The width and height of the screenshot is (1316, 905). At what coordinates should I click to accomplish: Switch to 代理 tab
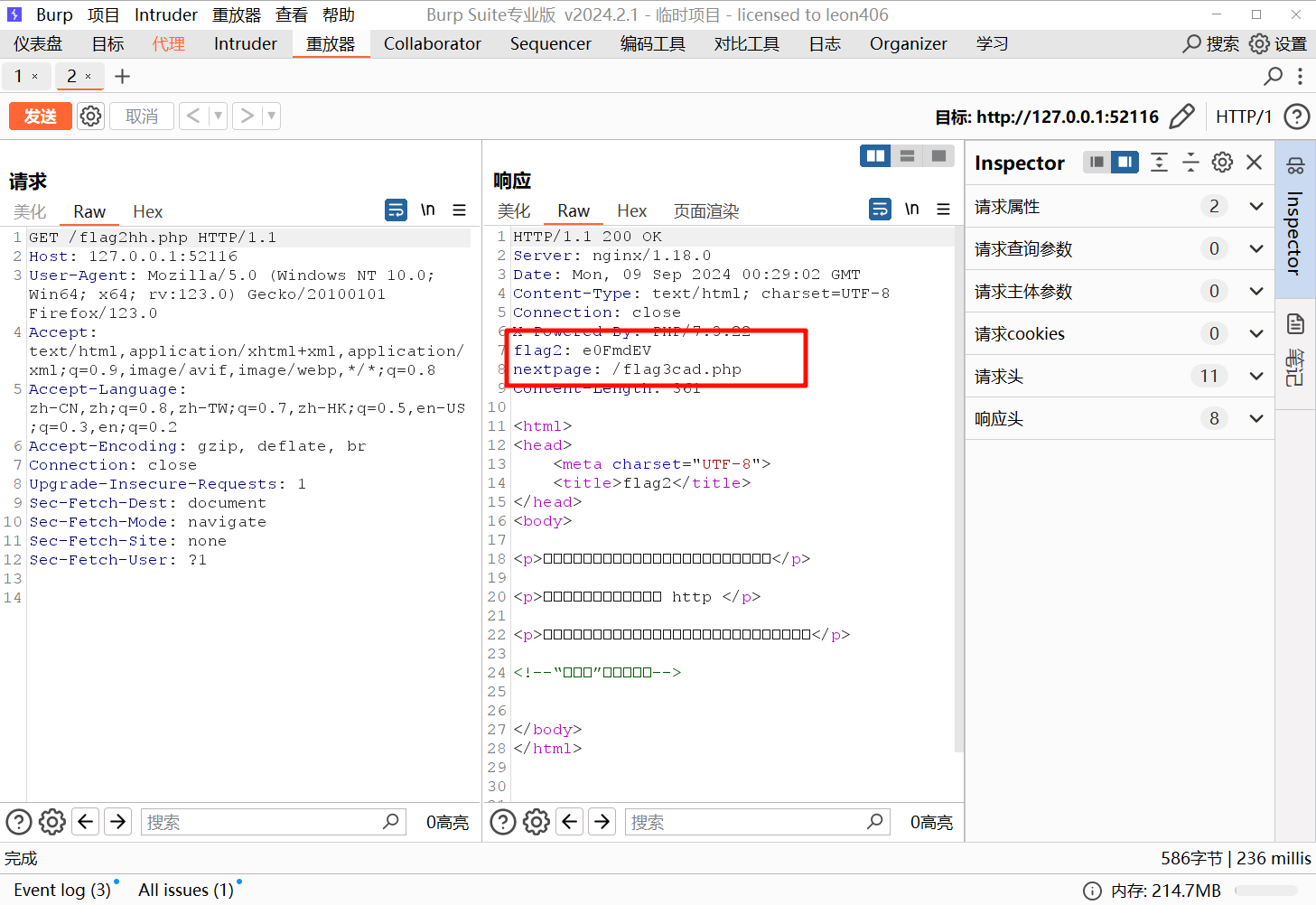pyautogui.click(x=168, y=43)
